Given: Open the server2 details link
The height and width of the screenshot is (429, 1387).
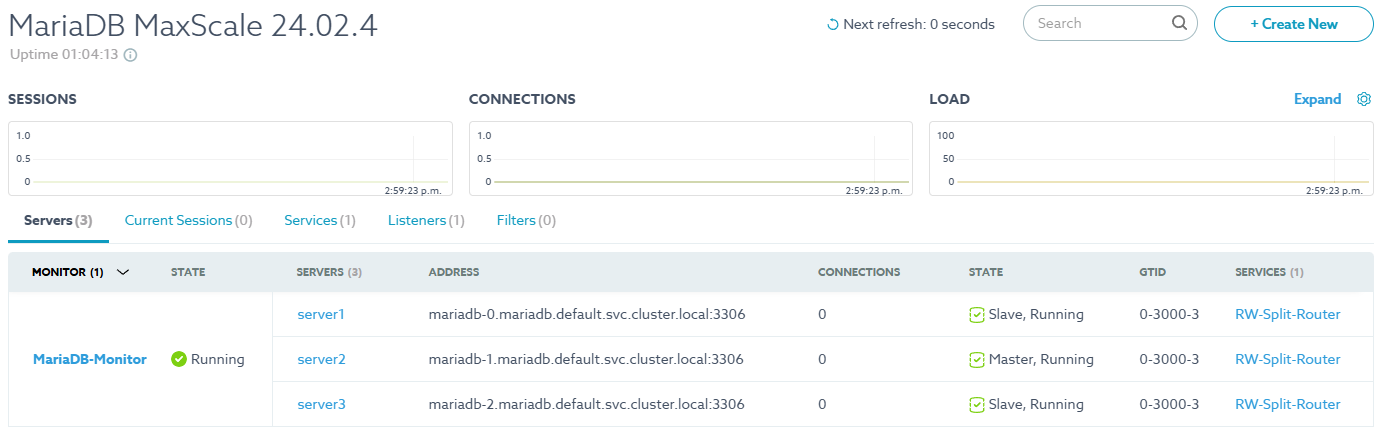Looking at the screenshot, I should 321,359.
